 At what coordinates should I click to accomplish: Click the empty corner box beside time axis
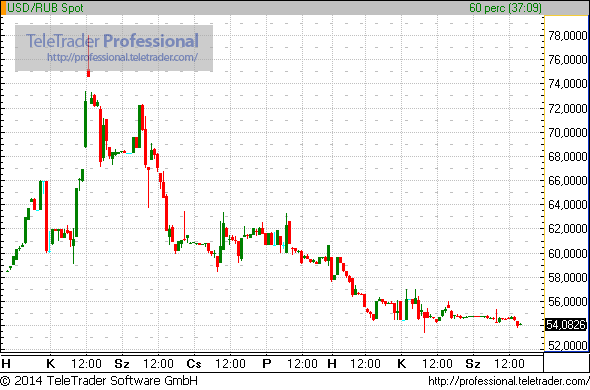click(x=566, y=363)
